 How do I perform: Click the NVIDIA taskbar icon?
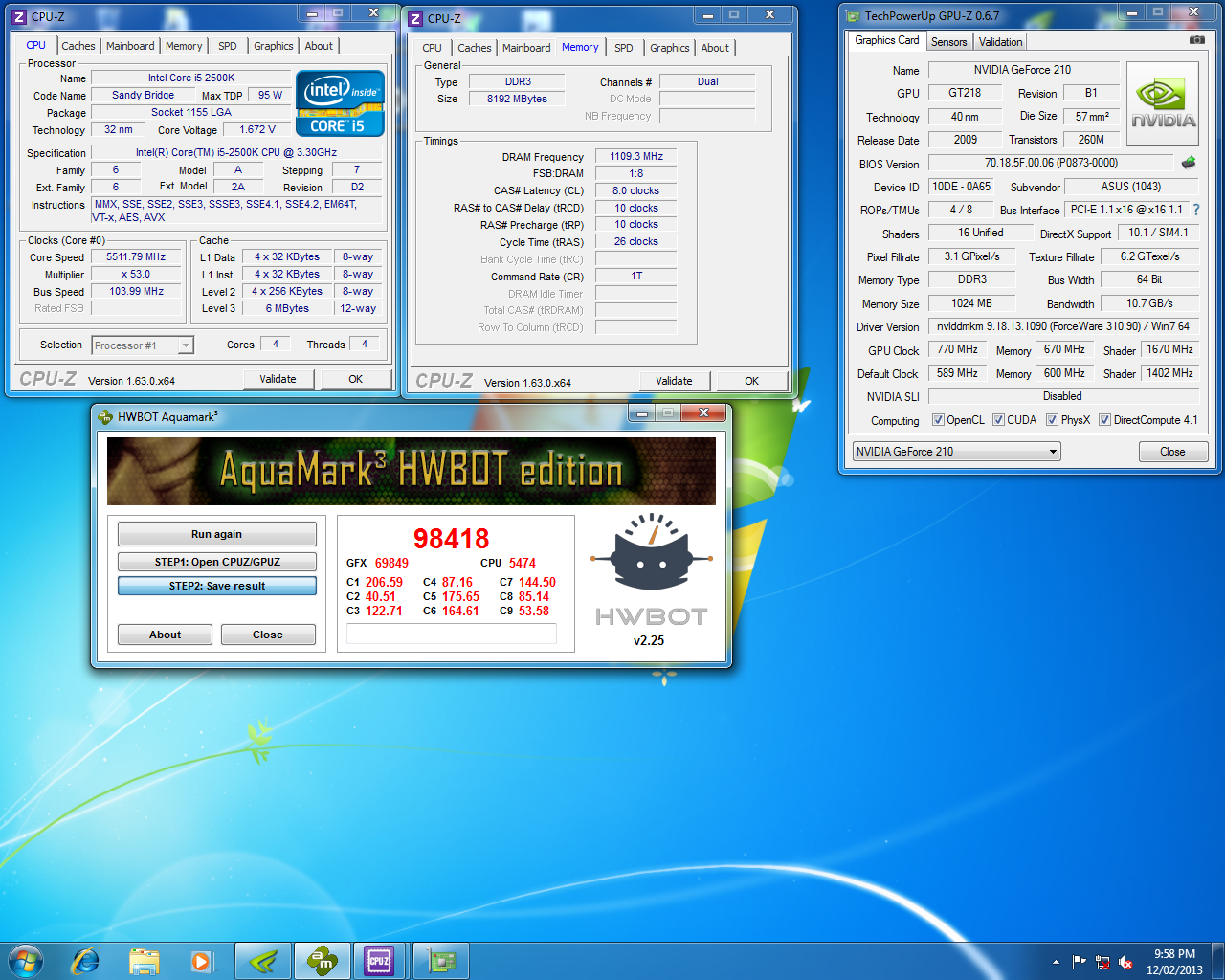(x=262, y=961)
